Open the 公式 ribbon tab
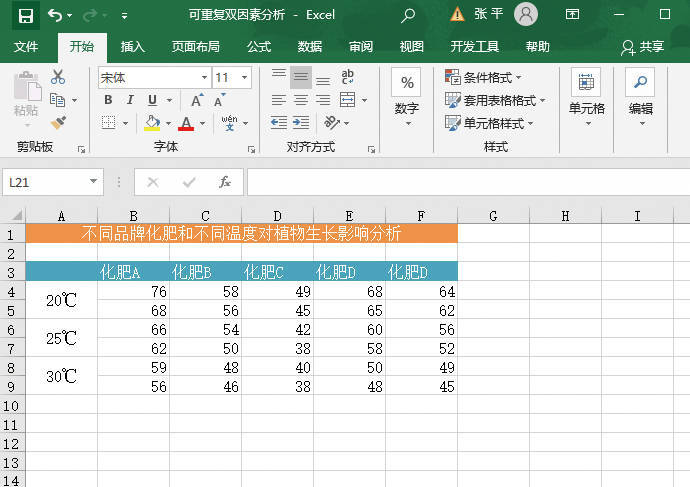Screen dimensions: 690x487 click(x=258, y=47)
